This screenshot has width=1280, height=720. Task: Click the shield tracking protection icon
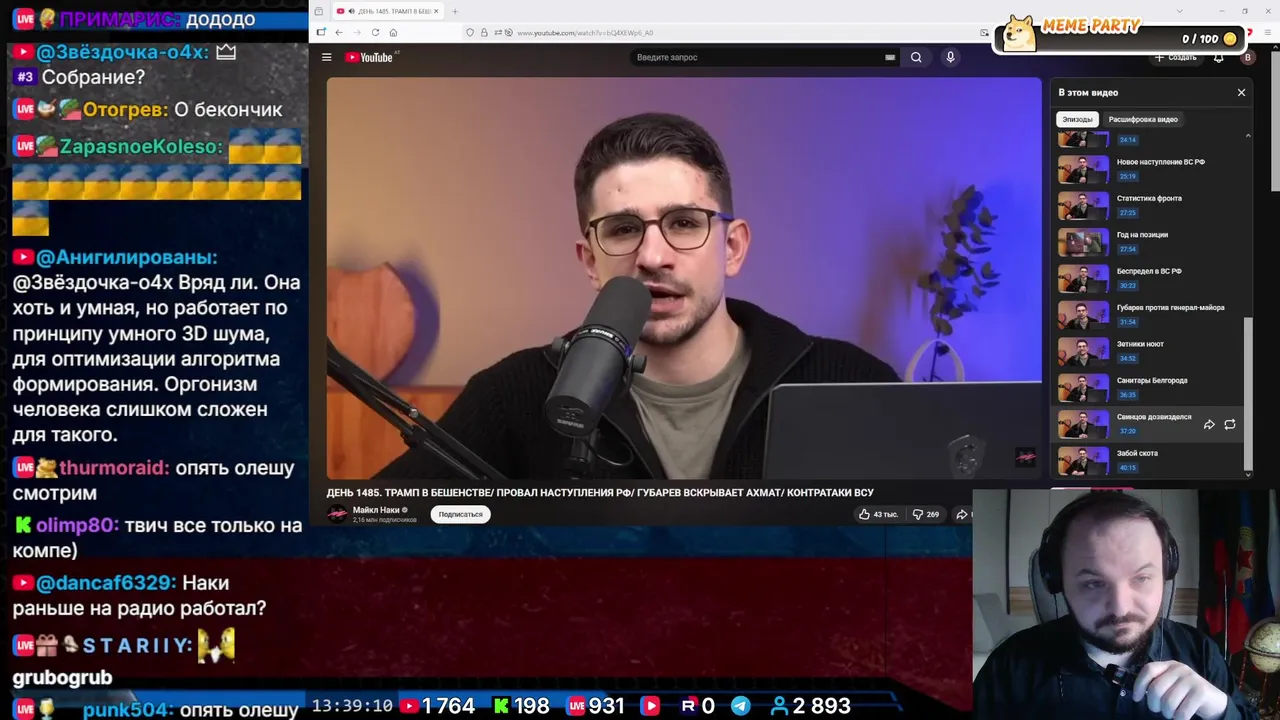pyautogui.click(x=470, y=33)
